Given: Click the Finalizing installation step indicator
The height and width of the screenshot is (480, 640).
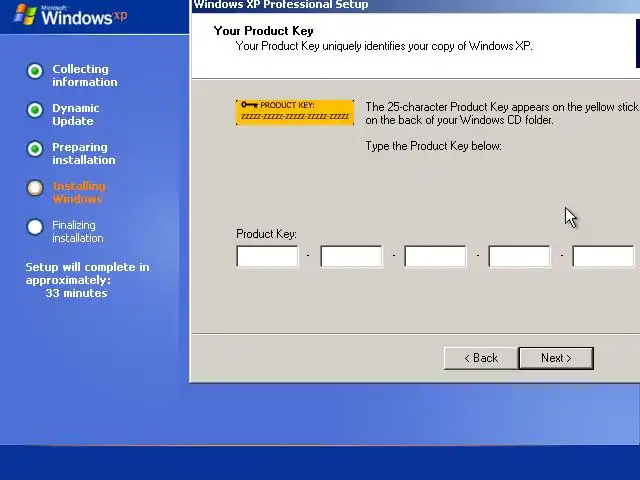Looking at the screenshot, I should point(35,227).
